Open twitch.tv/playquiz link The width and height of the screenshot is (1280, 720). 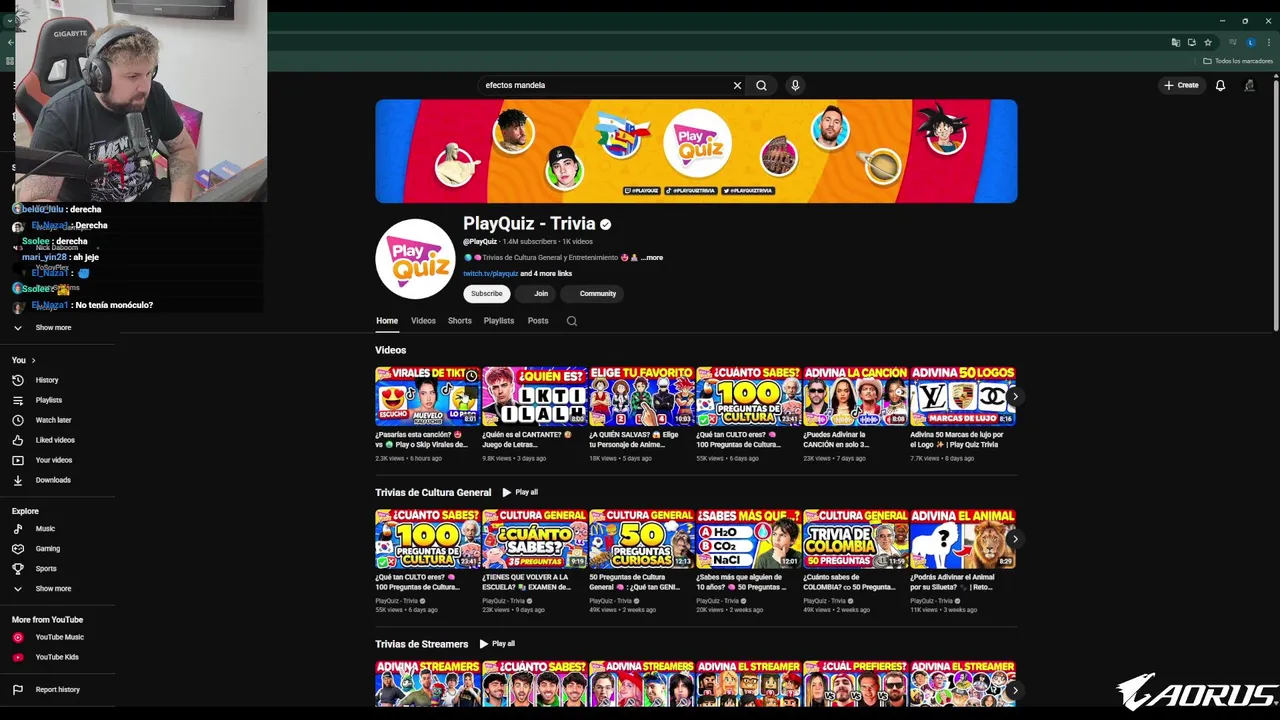point(490,274)
